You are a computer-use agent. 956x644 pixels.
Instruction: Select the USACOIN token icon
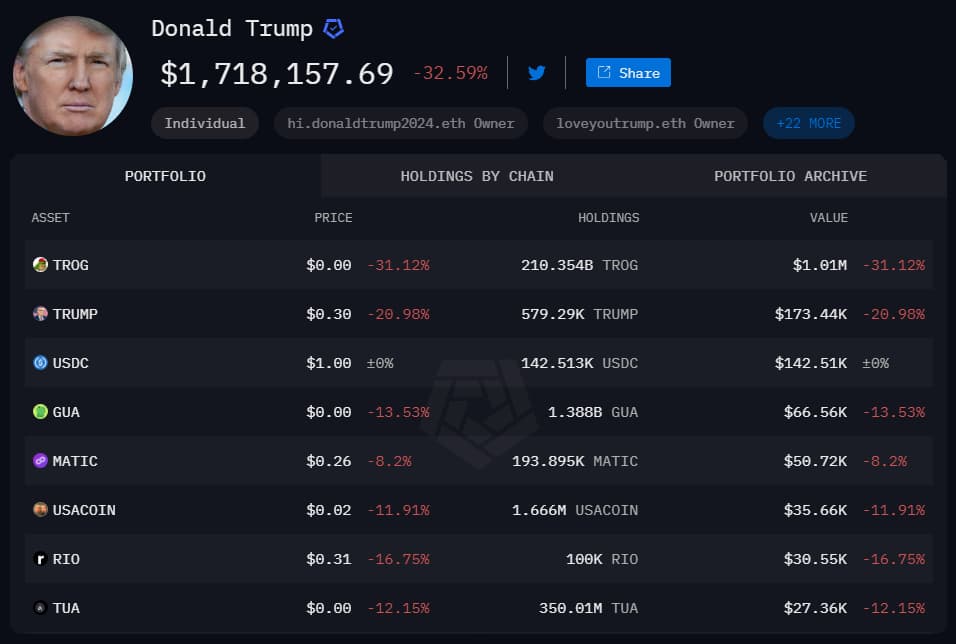[40, 510]
